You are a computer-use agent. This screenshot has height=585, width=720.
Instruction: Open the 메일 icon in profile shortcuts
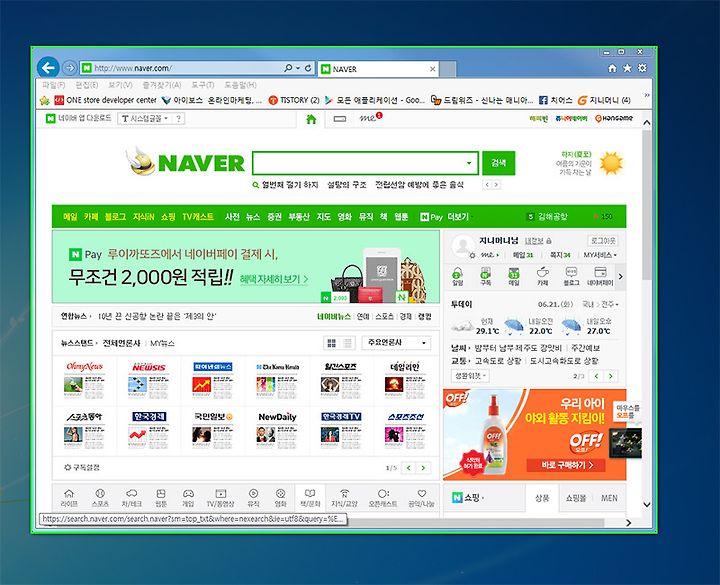point(514,276)
